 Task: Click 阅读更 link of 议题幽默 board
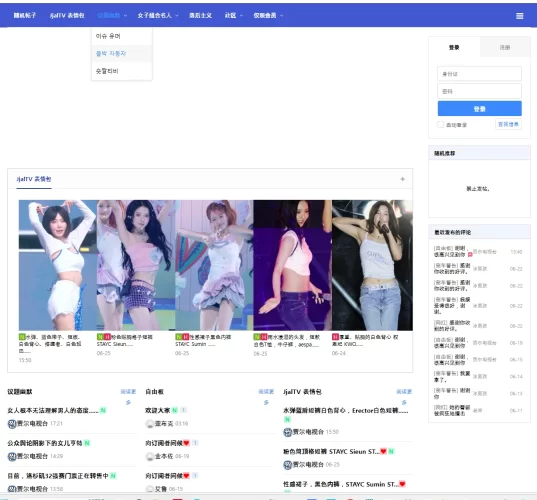[x=128, y=391]
